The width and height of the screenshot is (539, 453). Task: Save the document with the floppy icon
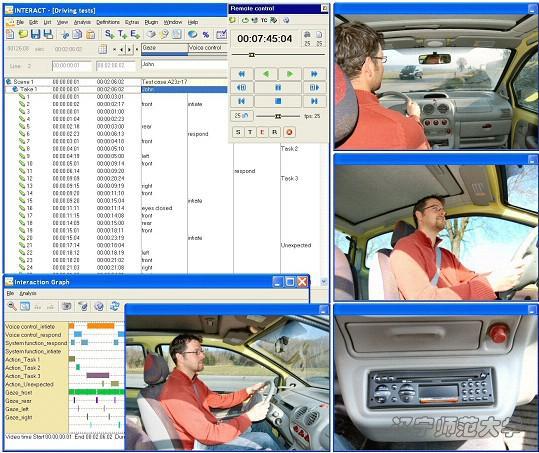coord(36,34)
